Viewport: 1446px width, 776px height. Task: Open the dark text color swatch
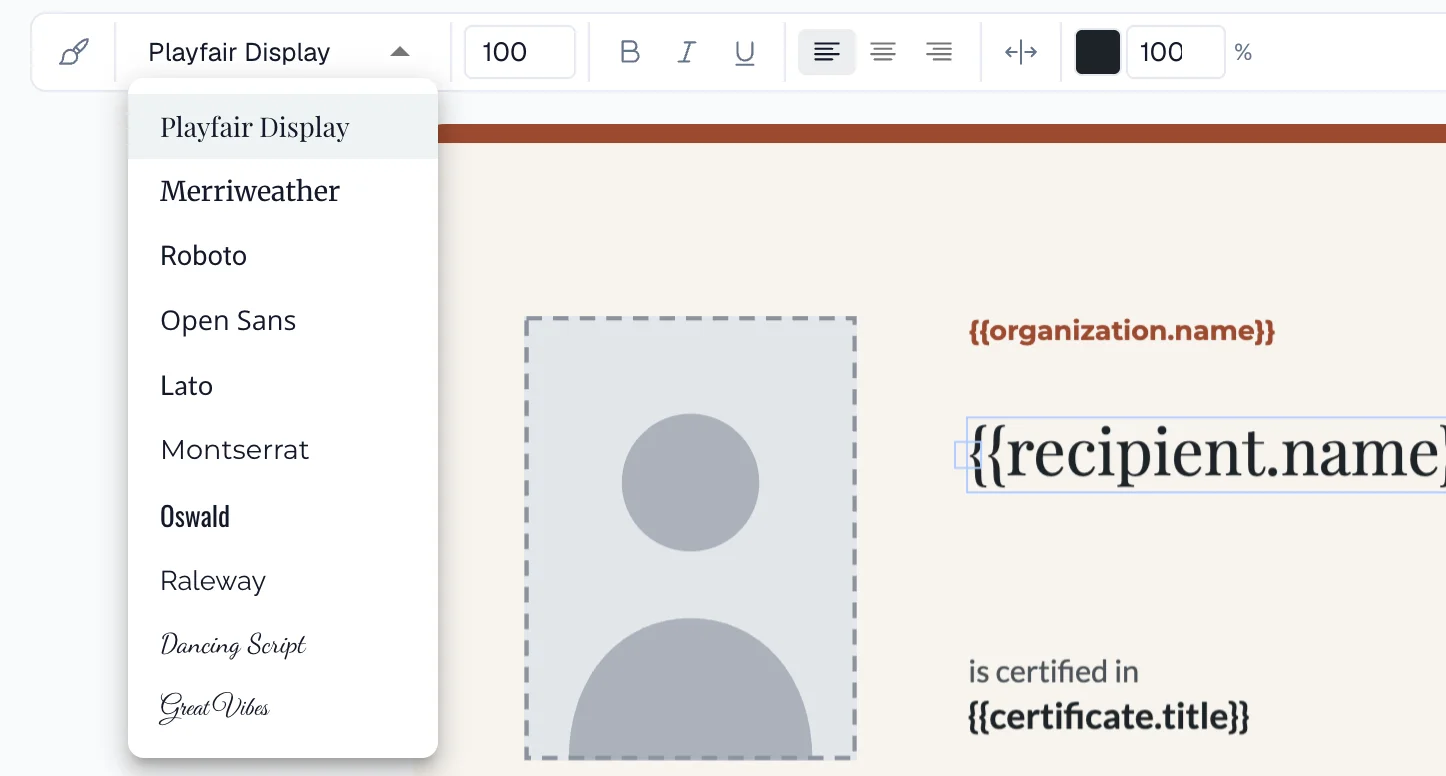coord(1097,52)
